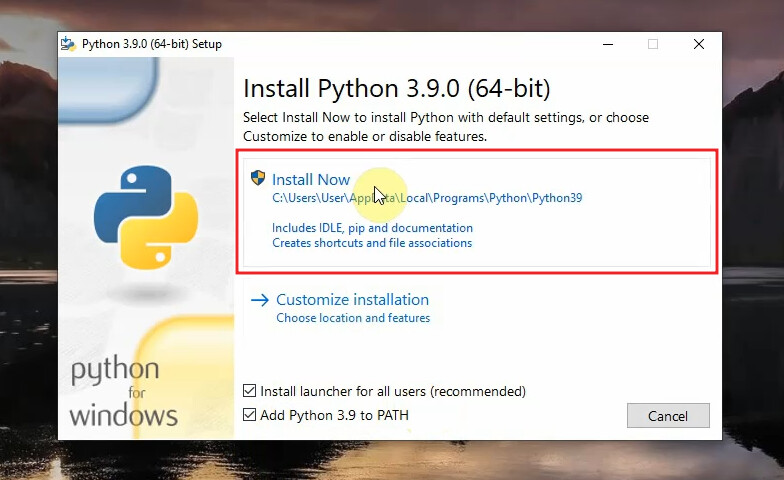Screen dimensions: 784x480
Task: Click the blue and yellow Python logo
Action: (146, 219)
